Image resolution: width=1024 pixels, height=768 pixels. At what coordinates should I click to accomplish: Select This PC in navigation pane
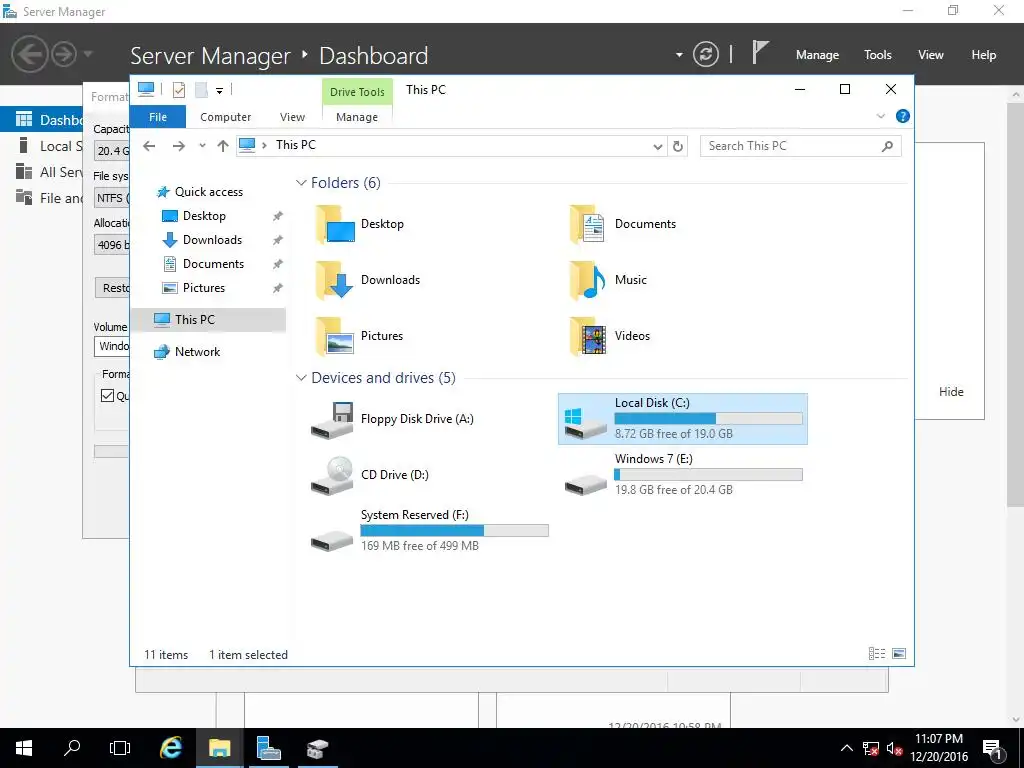pos(208,320)
